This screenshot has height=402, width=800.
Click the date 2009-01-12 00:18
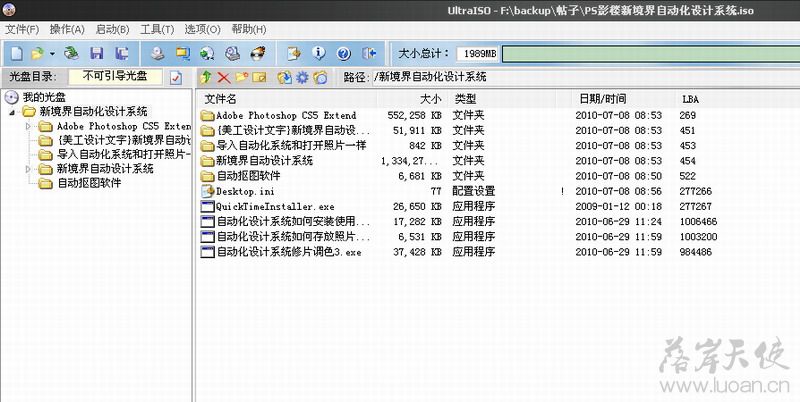(618, 207)
